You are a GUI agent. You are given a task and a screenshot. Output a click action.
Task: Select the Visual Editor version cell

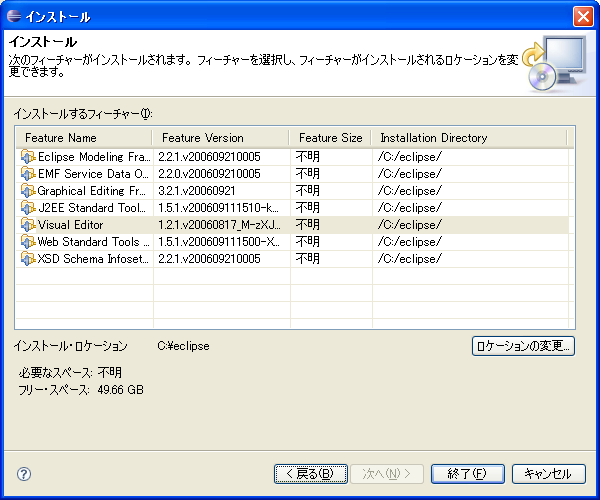219,225
